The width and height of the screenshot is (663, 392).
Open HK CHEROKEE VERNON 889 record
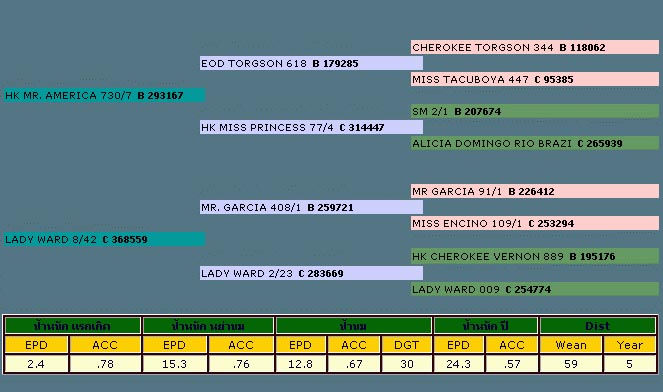tap(534, 256)
